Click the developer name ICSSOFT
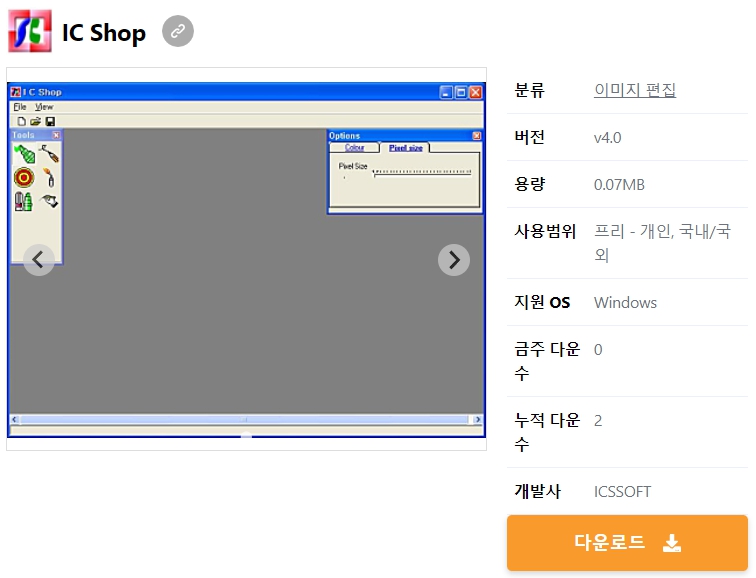The width and height of the screenshot is (756, 578). click(622, 492)
